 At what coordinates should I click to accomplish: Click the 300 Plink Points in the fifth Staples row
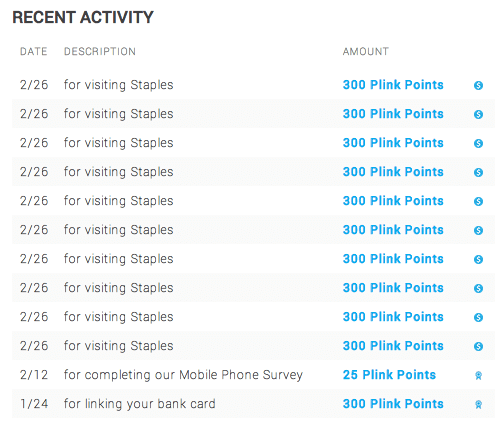(393, 201)
